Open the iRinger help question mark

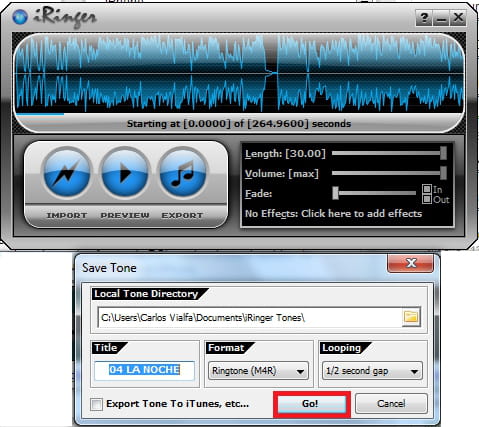pyautogui.click(x=424, y=17)
